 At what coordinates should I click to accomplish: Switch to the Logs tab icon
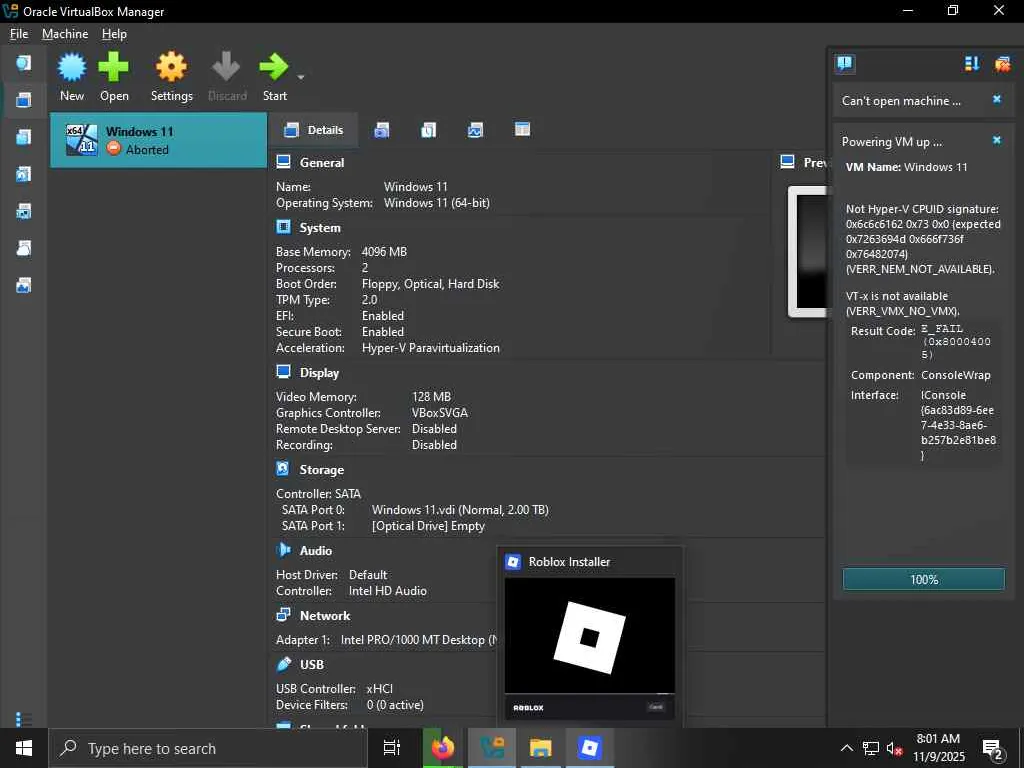tap(428, 130)
